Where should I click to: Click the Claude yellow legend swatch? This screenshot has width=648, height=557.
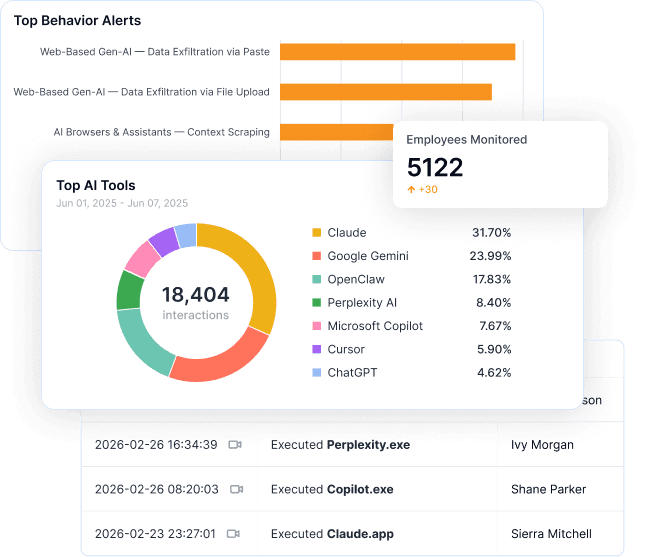[x=317, y=233]
